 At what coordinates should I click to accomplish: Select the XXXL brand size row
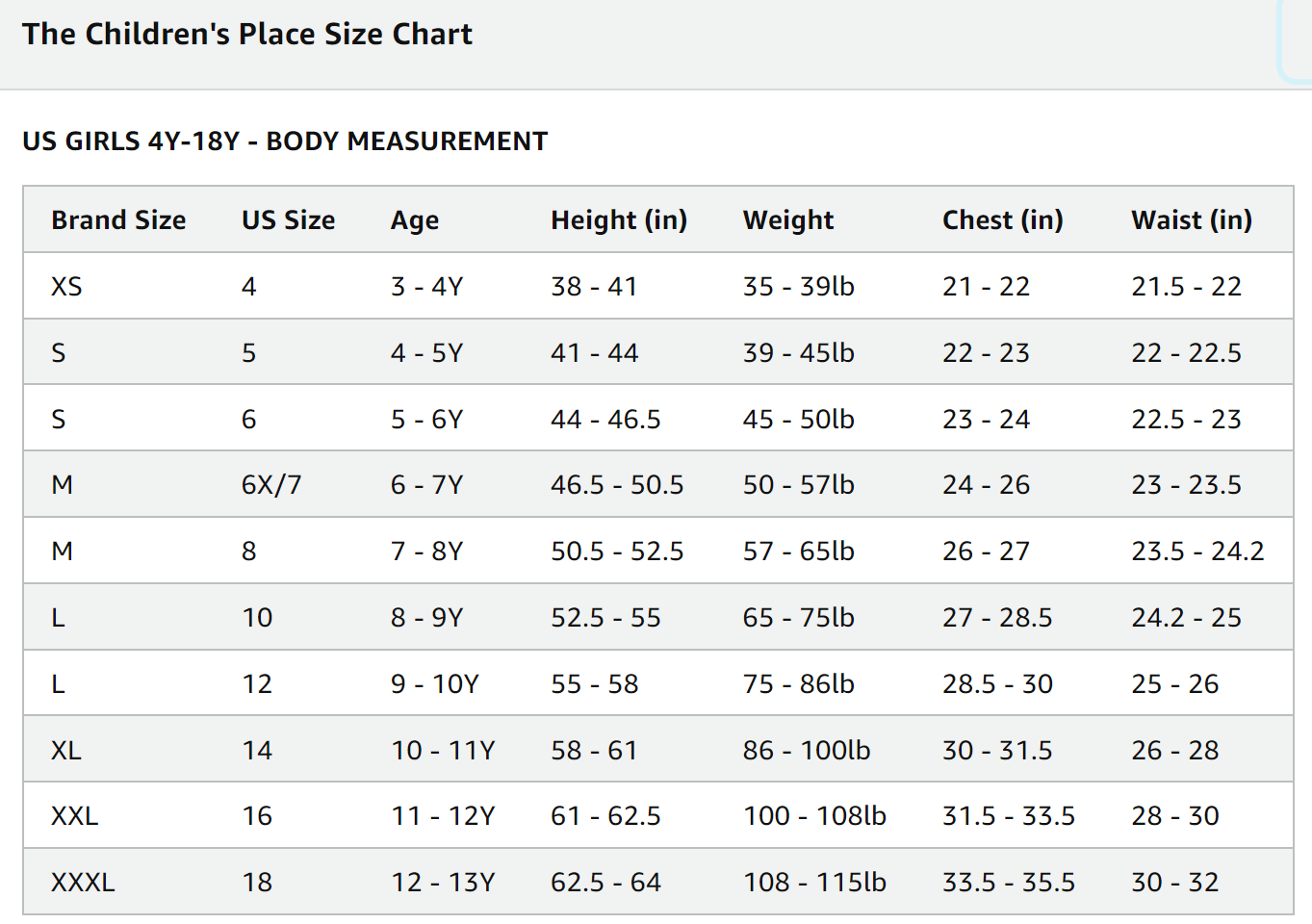coord(658,882)
